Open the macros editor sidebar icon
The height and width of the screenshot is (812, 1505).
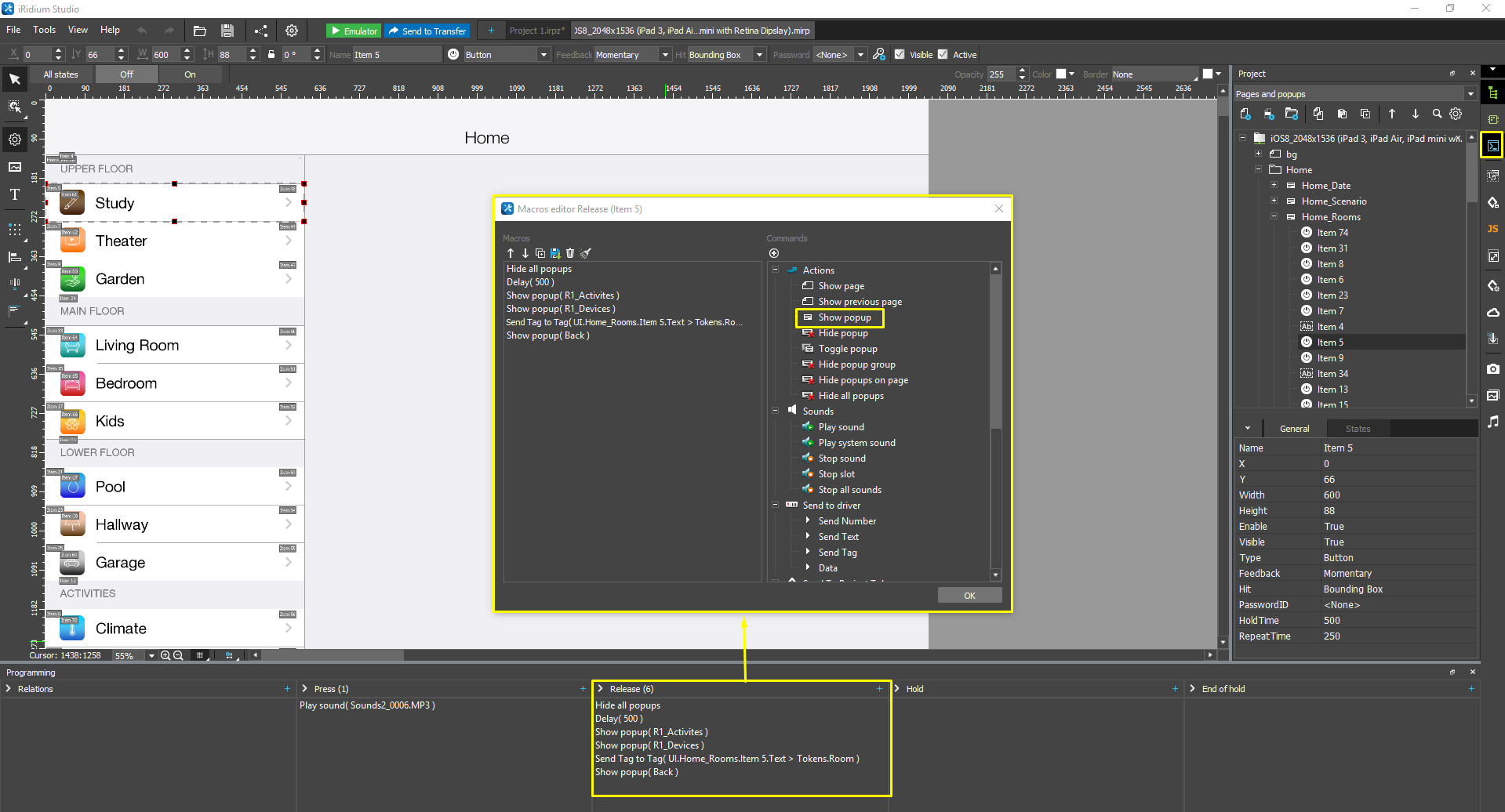pyautogui.click(x=1492, y=146)
